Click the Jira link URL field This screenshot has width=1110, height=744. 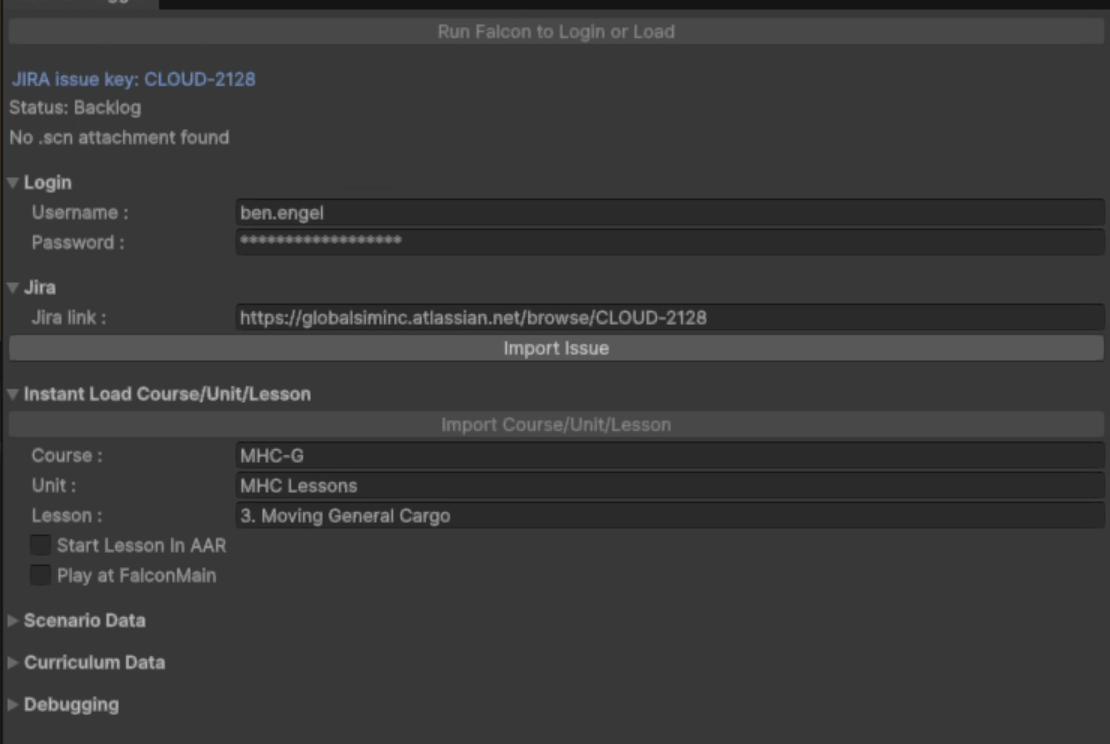(670, 317)
